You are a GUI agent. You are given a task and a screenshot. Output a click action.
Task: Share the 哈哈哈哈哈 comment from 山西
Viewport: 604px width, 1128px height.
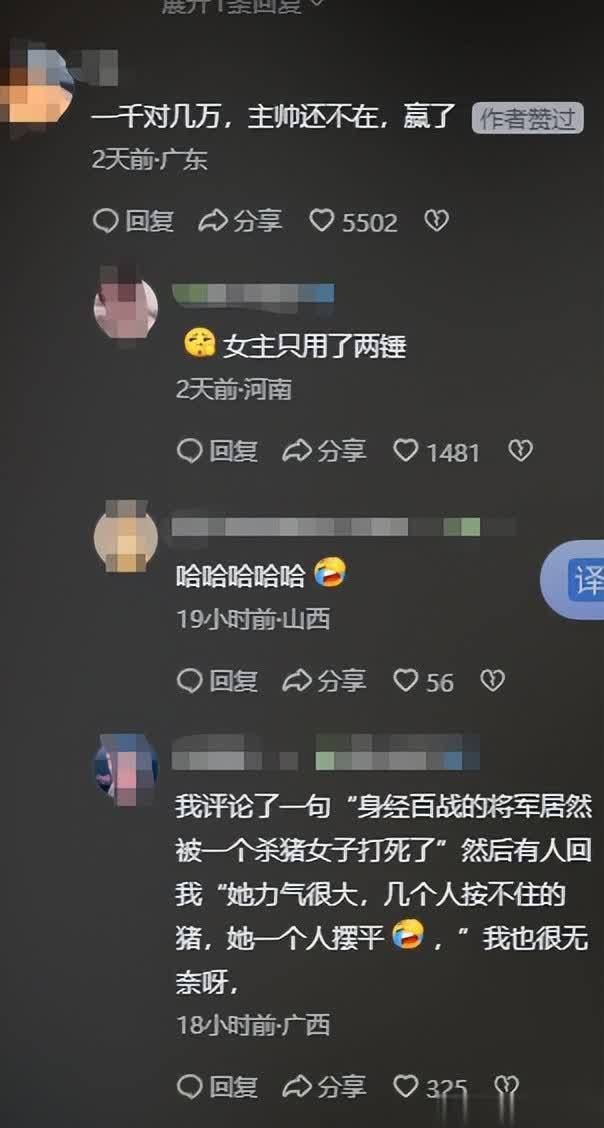pyautogui.click(x=324, y=681)
